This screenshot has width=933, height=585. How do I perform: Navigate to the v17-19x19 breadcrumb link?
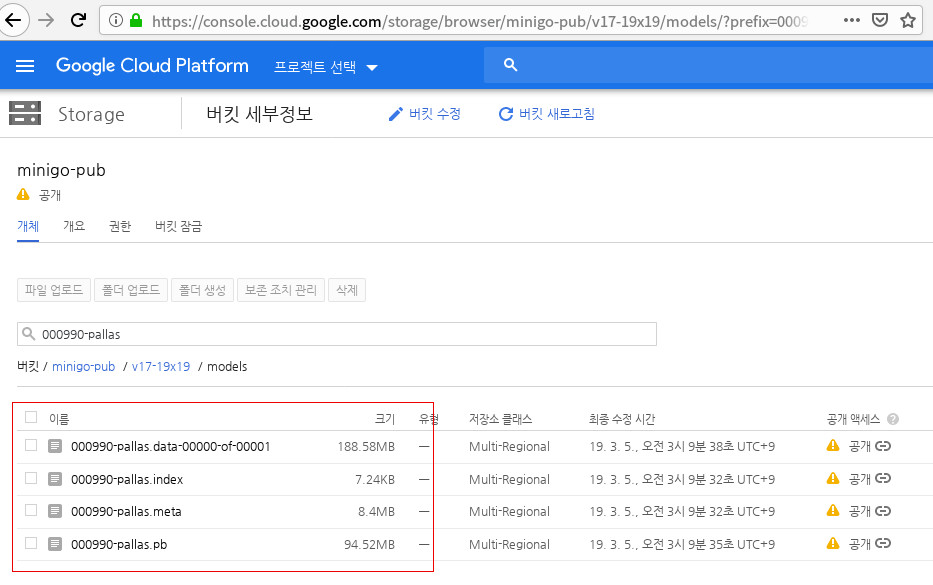click(161, 367)
